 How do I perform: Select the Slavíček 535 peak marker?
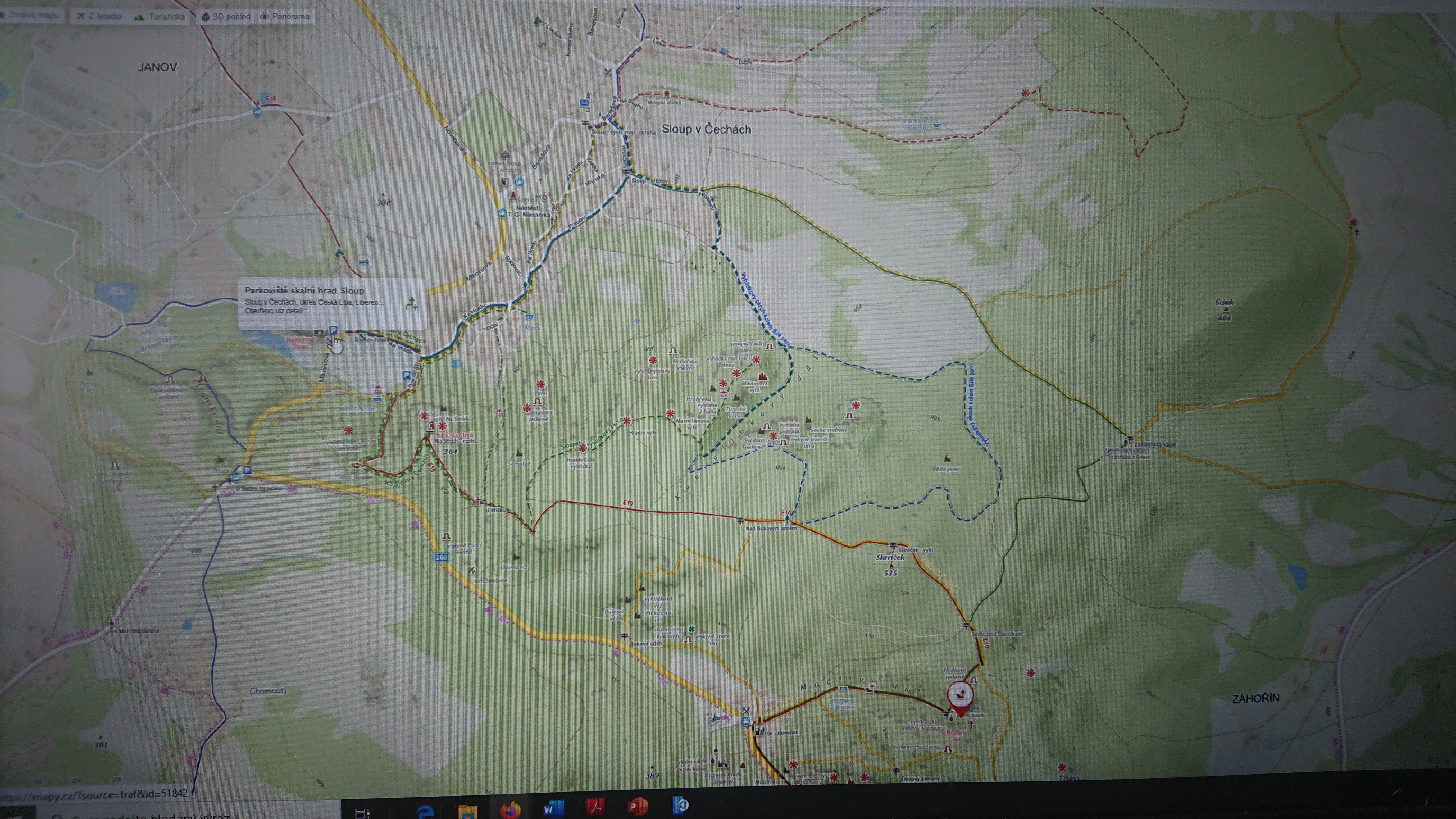click(x=891, y=565)
